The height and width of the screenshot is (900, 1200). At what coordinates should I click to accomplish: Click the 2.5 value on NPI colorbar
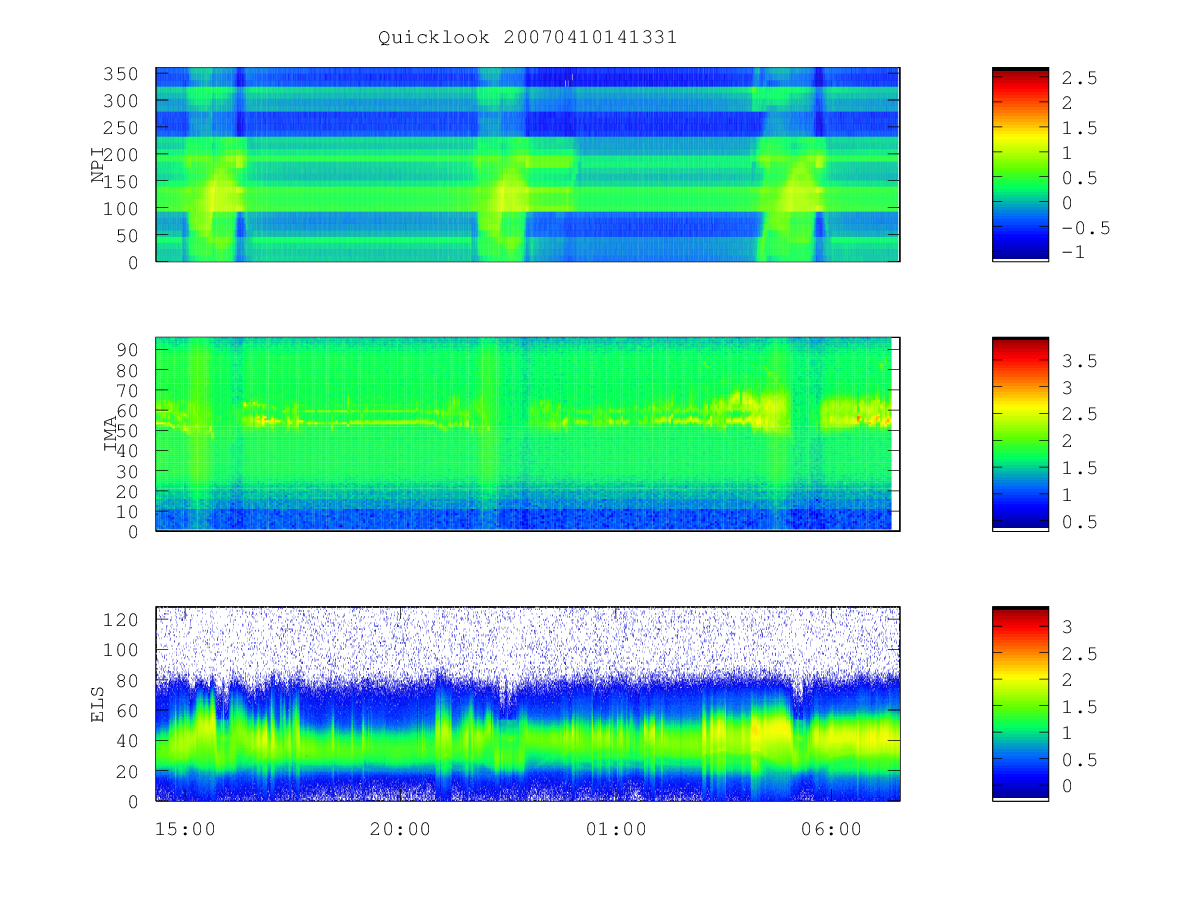pyautogui.click(x=1082, y=78)
